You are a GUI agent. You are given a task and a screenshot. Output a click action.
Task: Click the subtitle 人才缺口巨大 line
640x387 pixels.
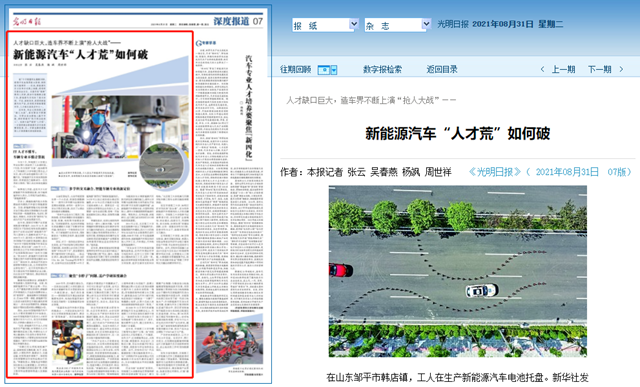tap(371, 100)
